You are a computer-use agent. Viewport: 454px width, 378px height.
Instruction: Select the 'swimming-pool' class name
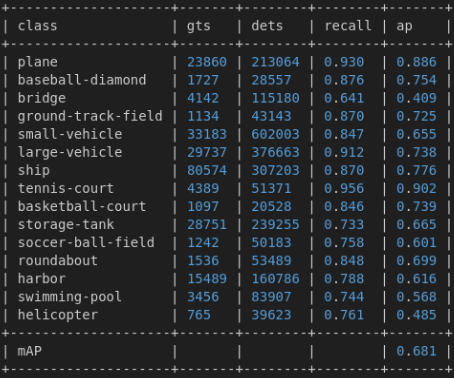coord(70,297)
